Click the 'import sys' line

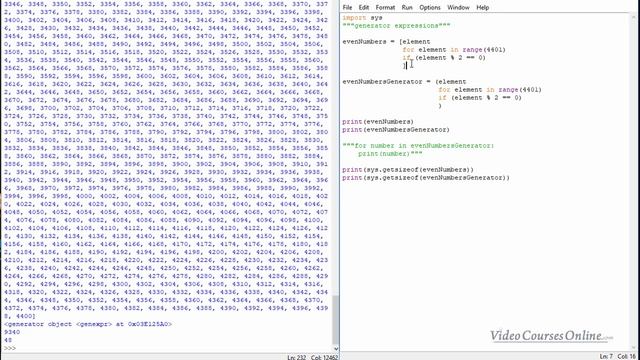pyautogui.click(x=362, y=18)
